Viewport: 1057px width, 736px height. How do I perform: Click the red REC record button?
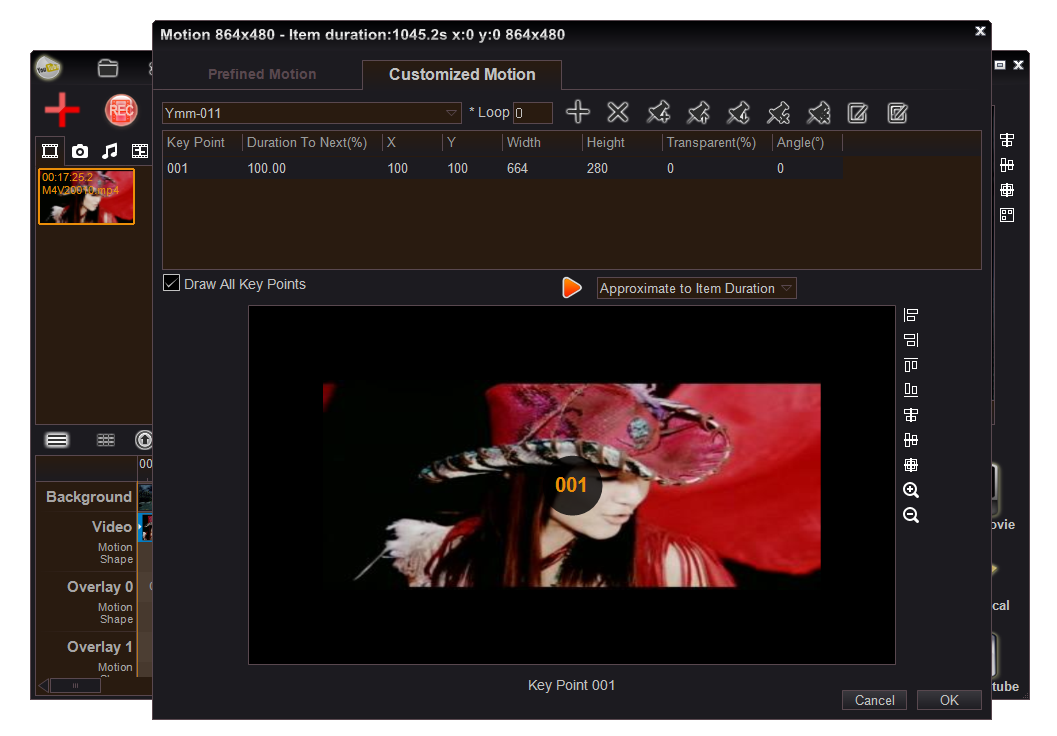tap(121, 110)
